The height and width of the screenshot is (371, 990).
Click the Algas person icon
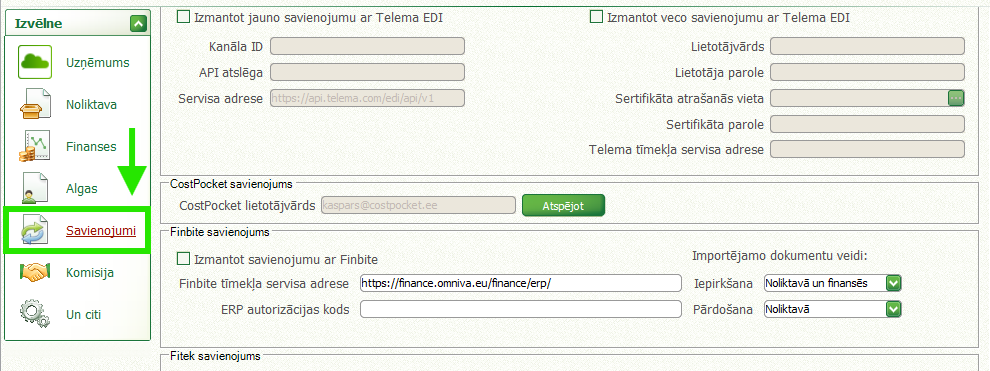(x=35, y=189)
